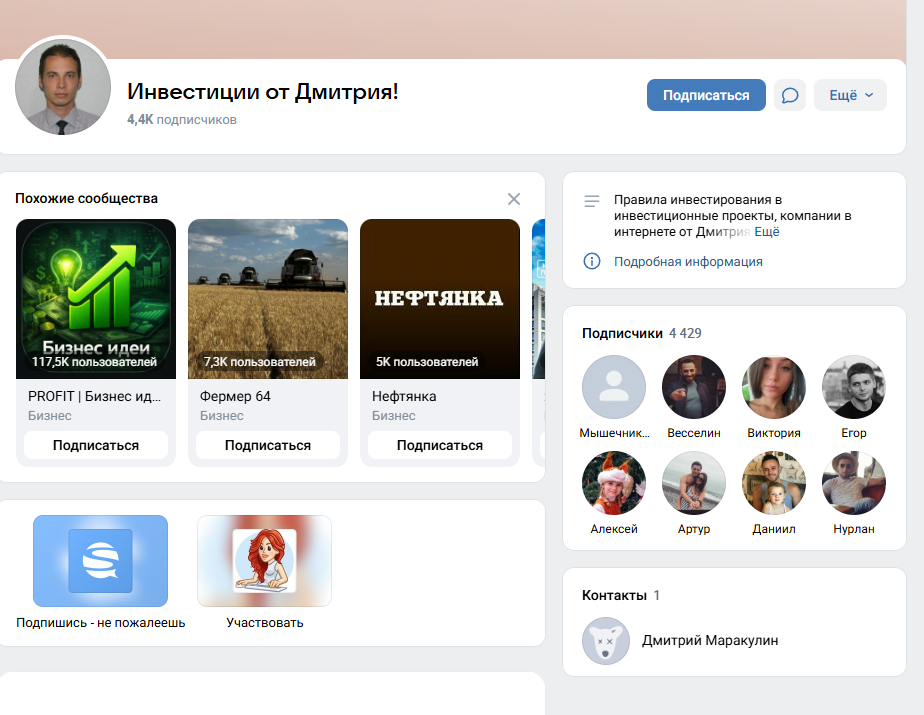Screen dimensions: 924x715
Task: View subscriber Виктория's profile photo
Action: (774, 386)
